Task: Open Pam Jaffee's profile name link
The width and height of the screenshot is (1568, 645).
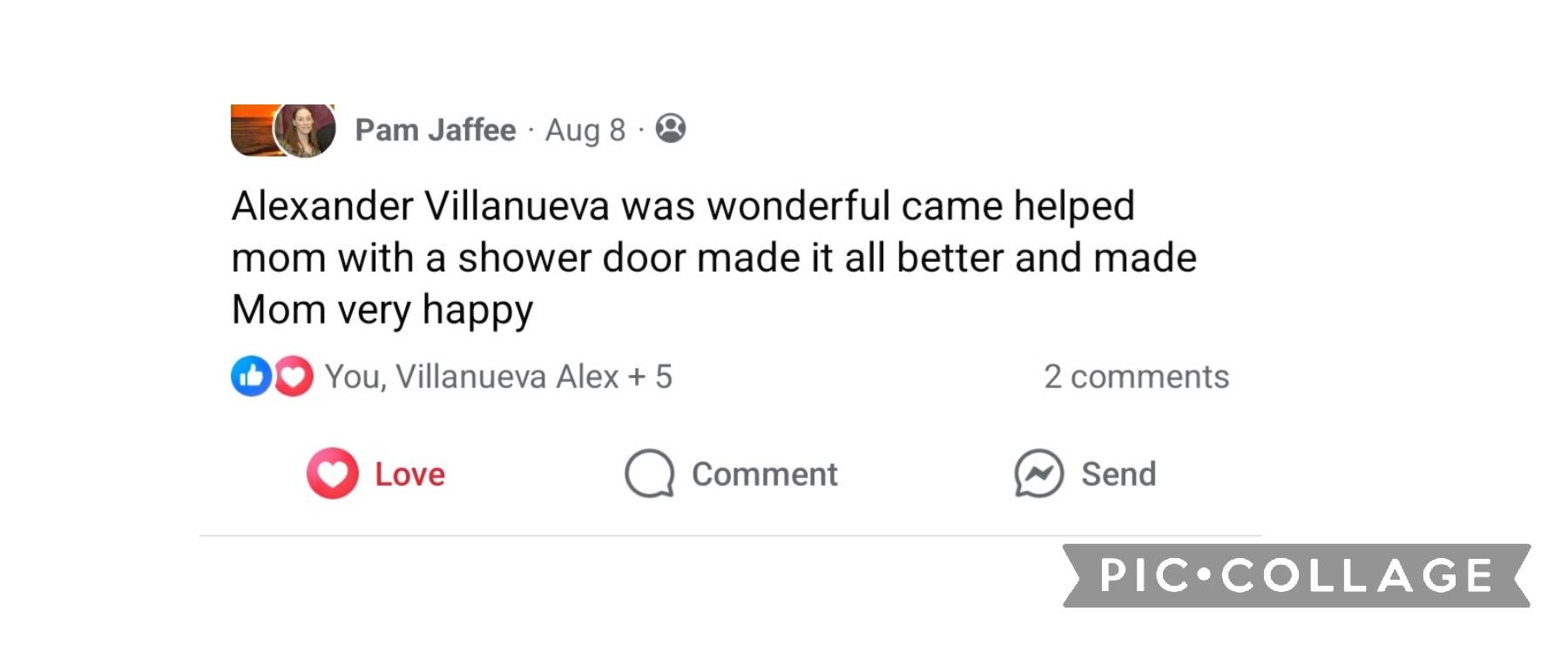Action: [436, 130]
